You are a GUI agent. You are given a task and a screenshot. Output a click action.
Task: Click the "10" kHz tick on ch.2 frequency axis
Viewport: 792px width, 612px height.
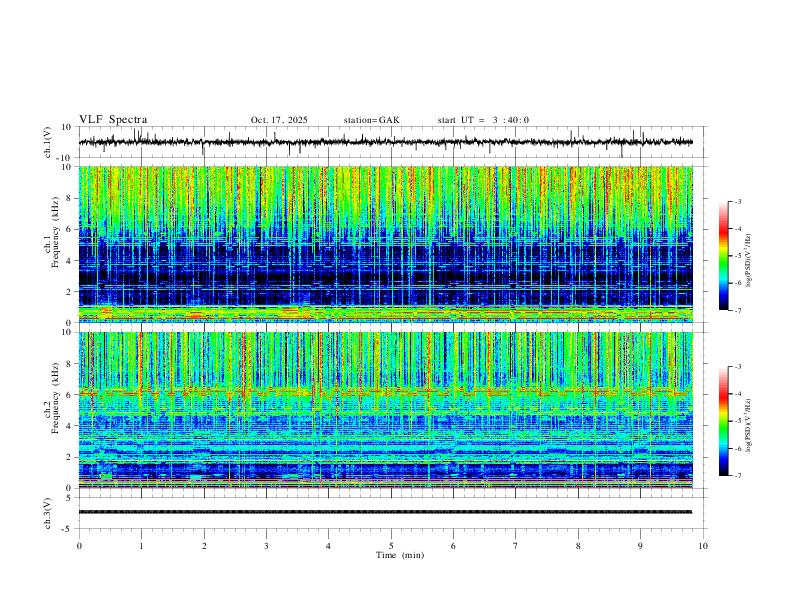[66, 332]
